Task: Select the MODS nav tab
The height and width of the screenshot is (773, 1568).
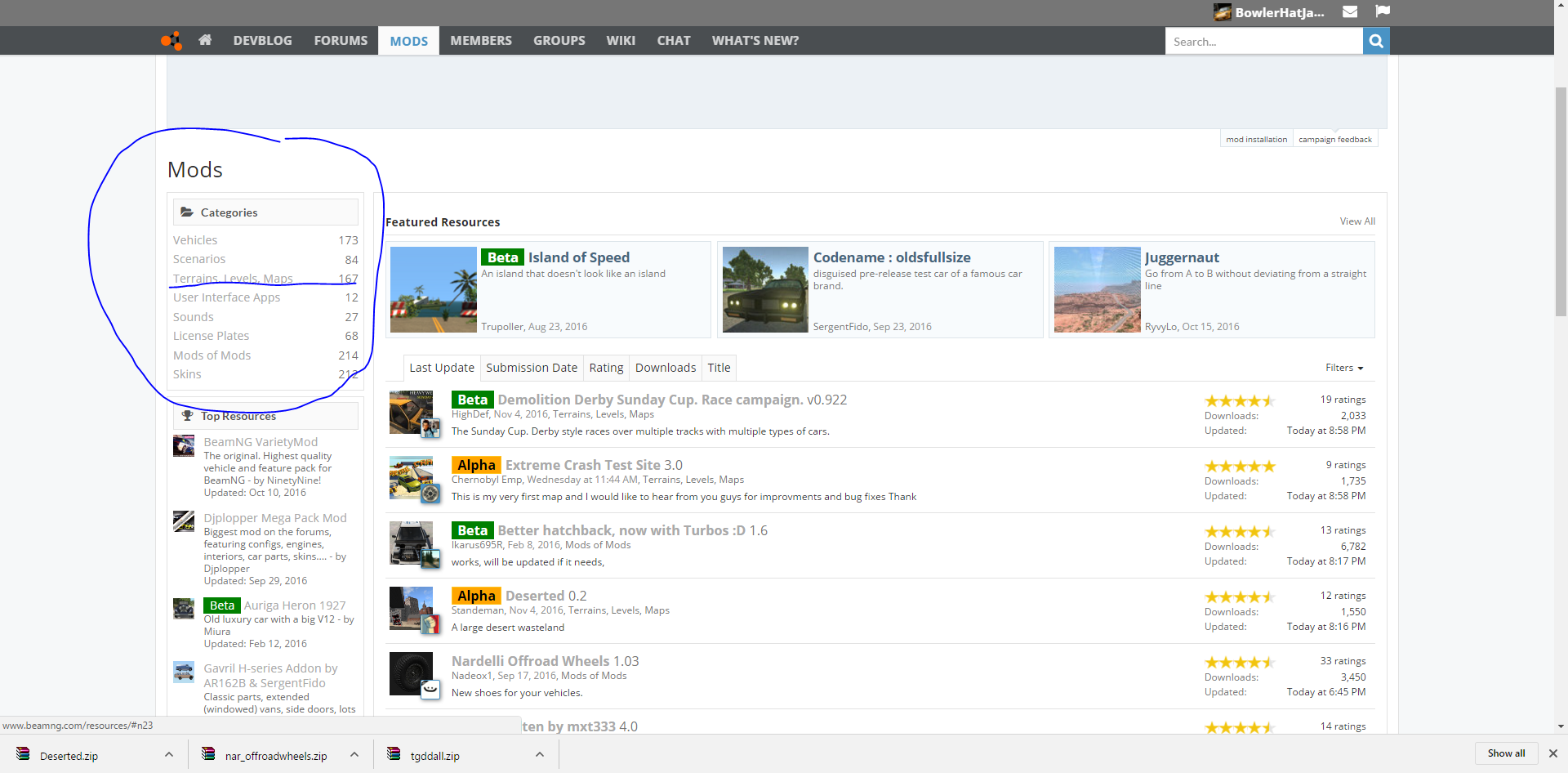Action: 408,41
